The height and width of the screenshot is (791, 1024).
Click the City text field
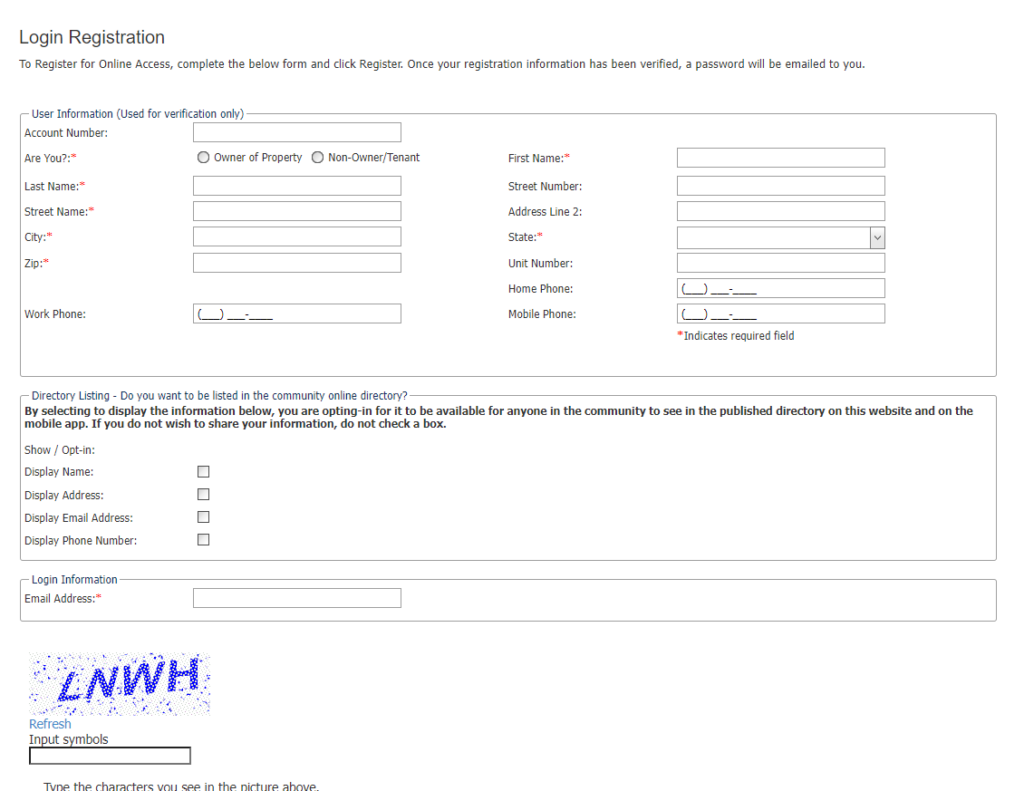296,237
